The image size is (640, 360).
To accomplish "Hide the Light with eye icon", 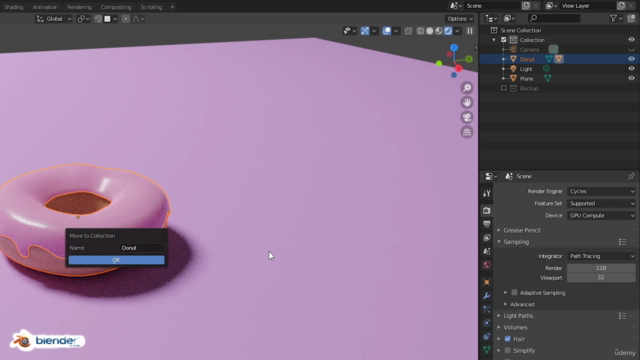I will [631, 69].
